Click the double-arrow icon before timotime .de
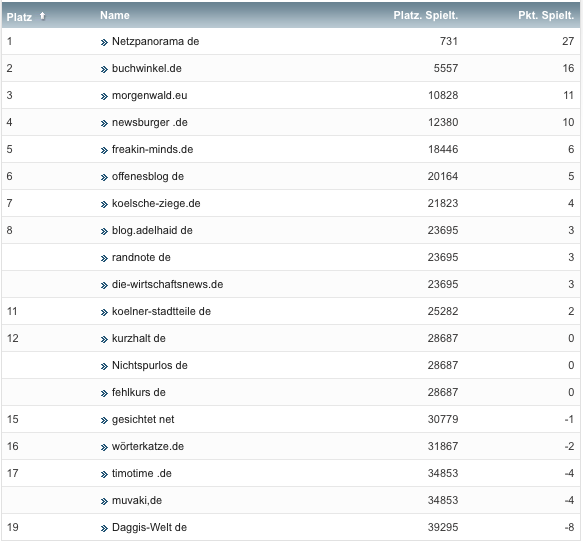583x543 pixels. 104,475
